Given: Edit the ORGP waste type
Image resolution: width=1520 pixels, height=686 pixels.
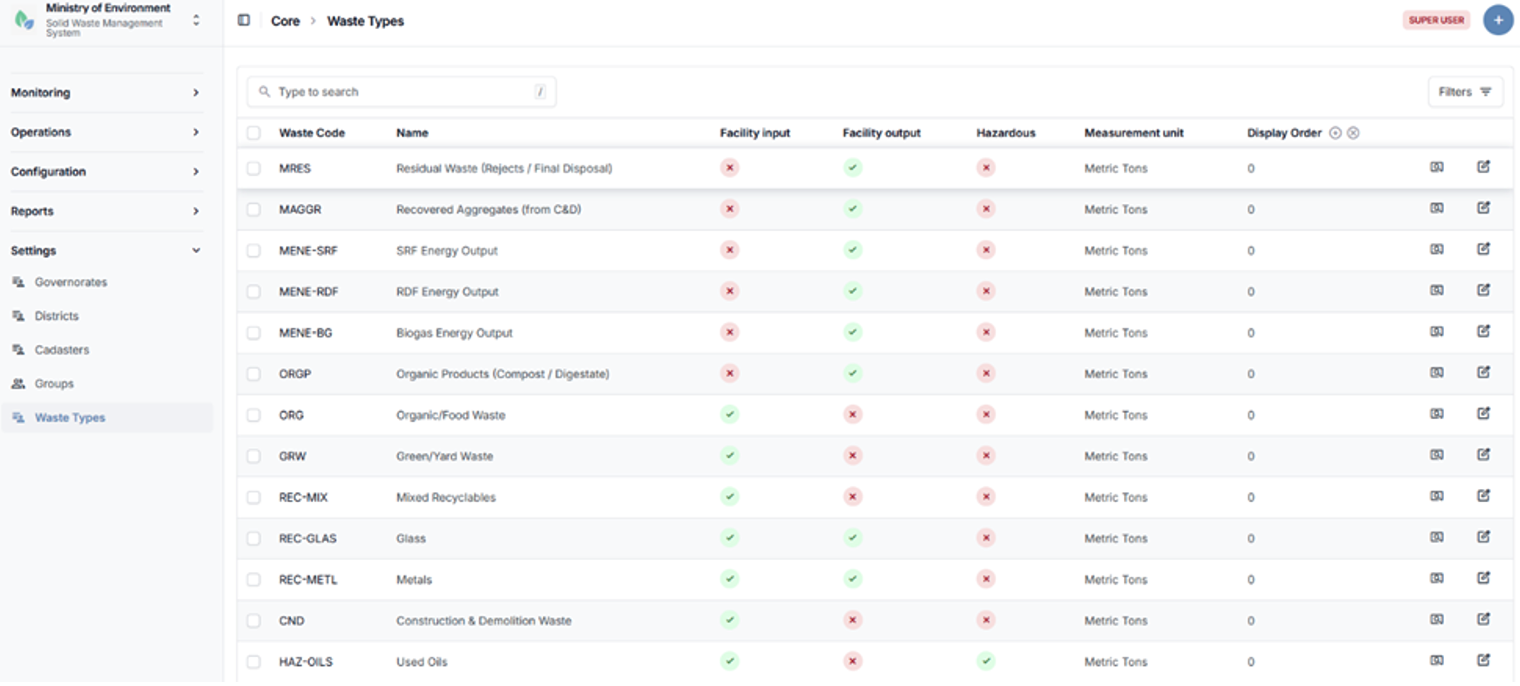Looking at the screenshot, I should [x=1483, y=372].
